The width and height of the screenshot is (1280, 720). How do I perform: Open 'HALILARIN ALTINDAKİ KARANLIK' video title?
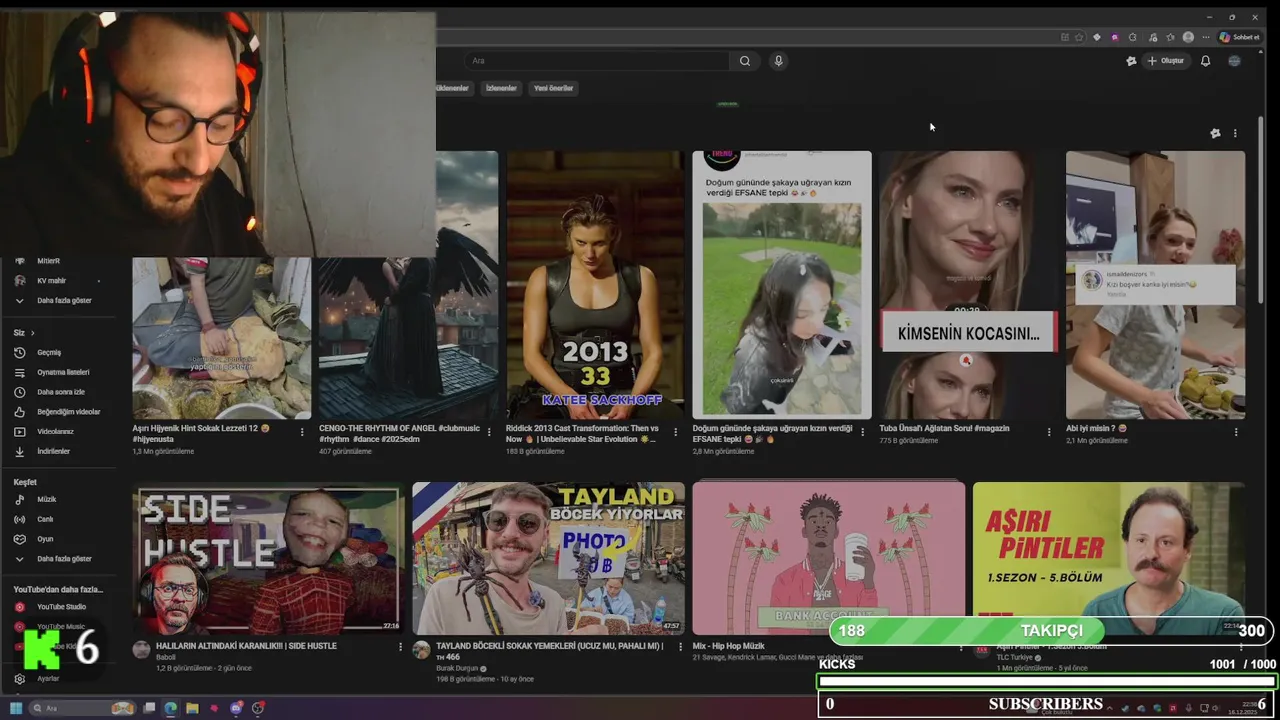[x=246, y=646]
